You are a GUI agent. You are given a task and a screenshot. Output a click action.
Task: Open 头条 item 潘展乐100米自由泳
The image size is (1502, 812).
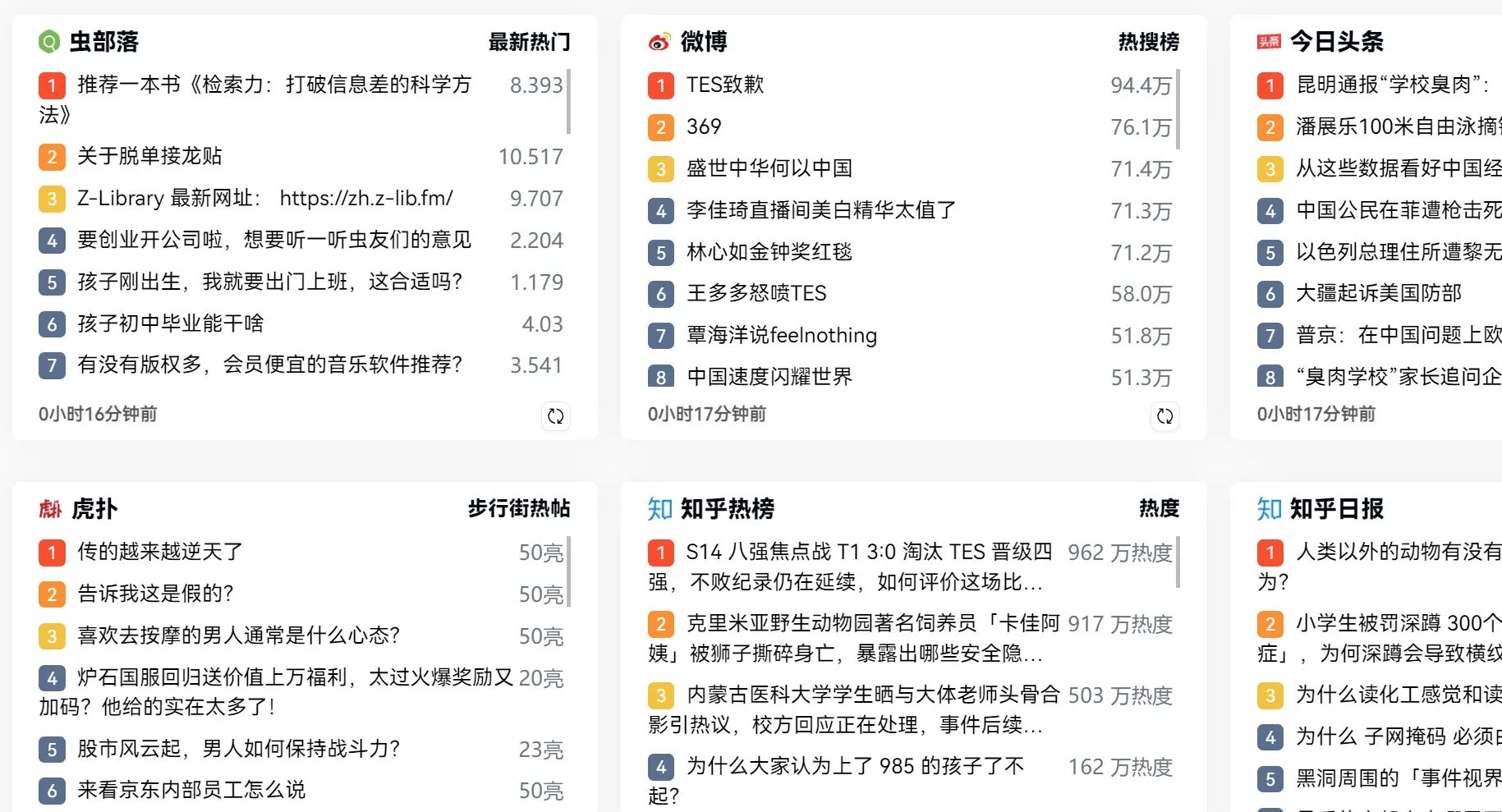point(1399,126)
